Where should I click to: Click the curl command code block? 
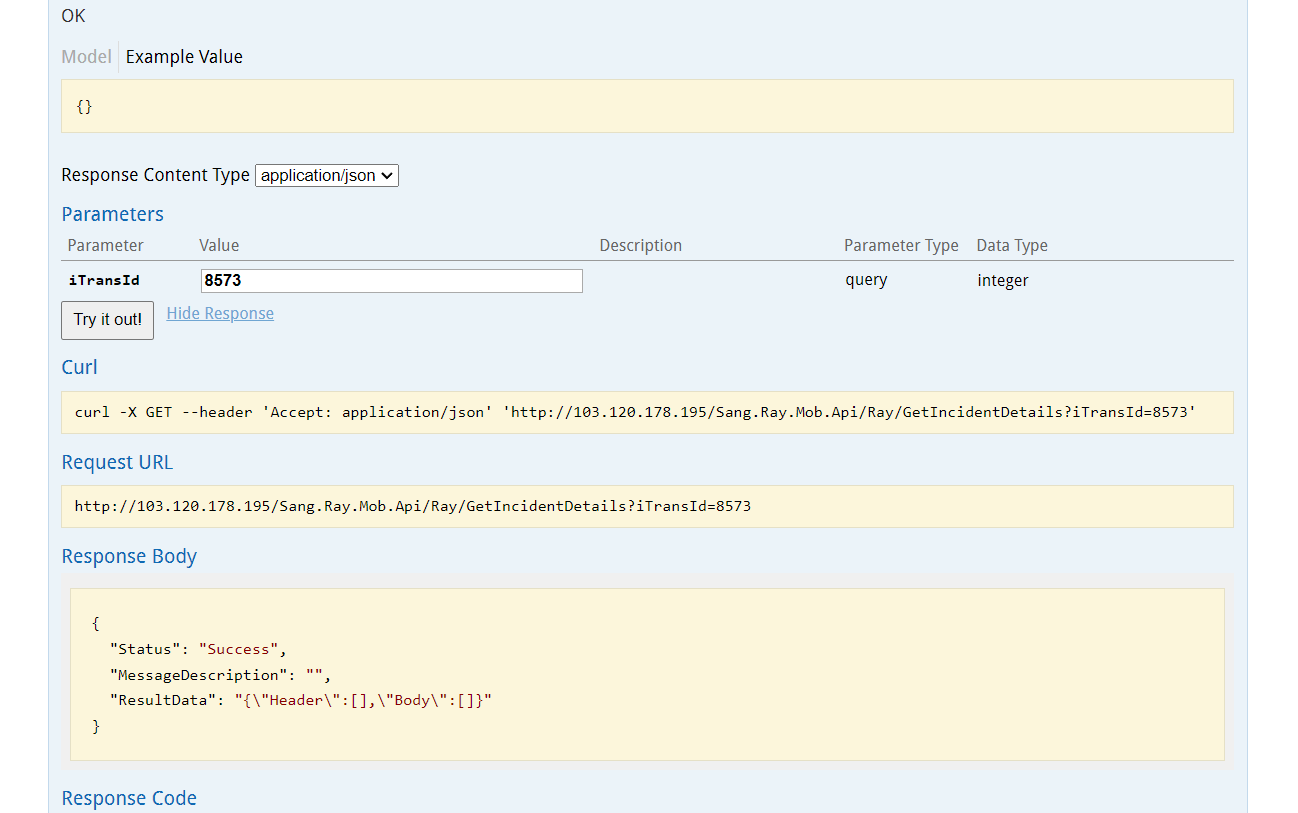pos(647,412)
